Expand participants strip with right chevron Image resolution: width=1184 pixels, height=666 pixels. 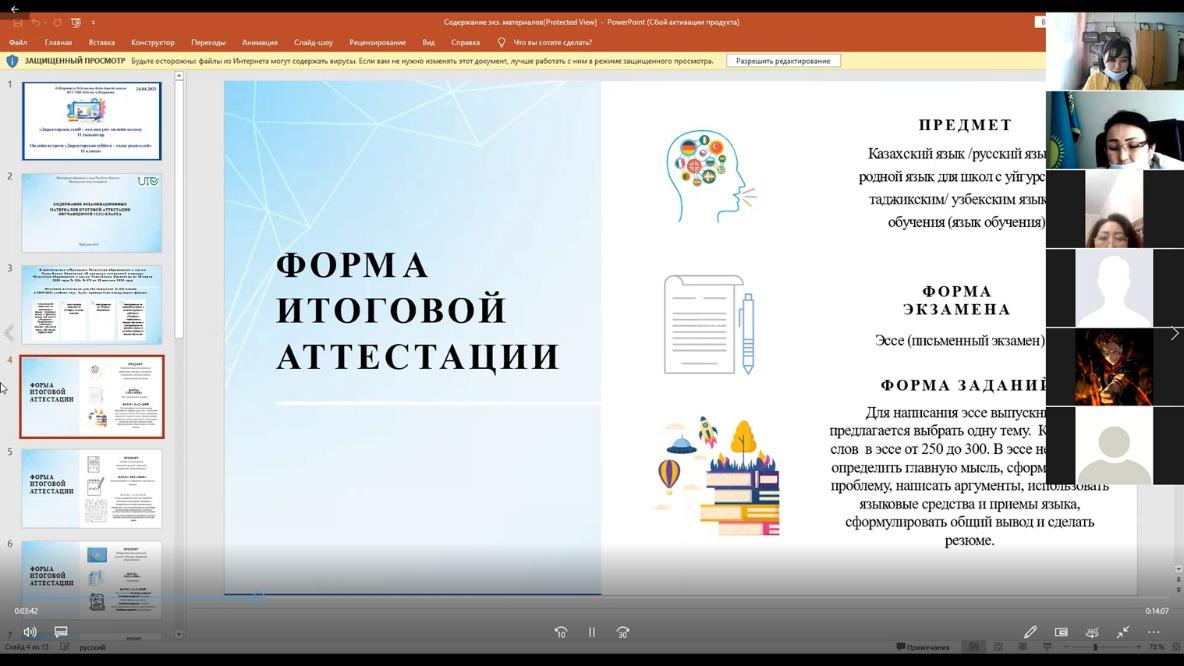pos(1175,333)
